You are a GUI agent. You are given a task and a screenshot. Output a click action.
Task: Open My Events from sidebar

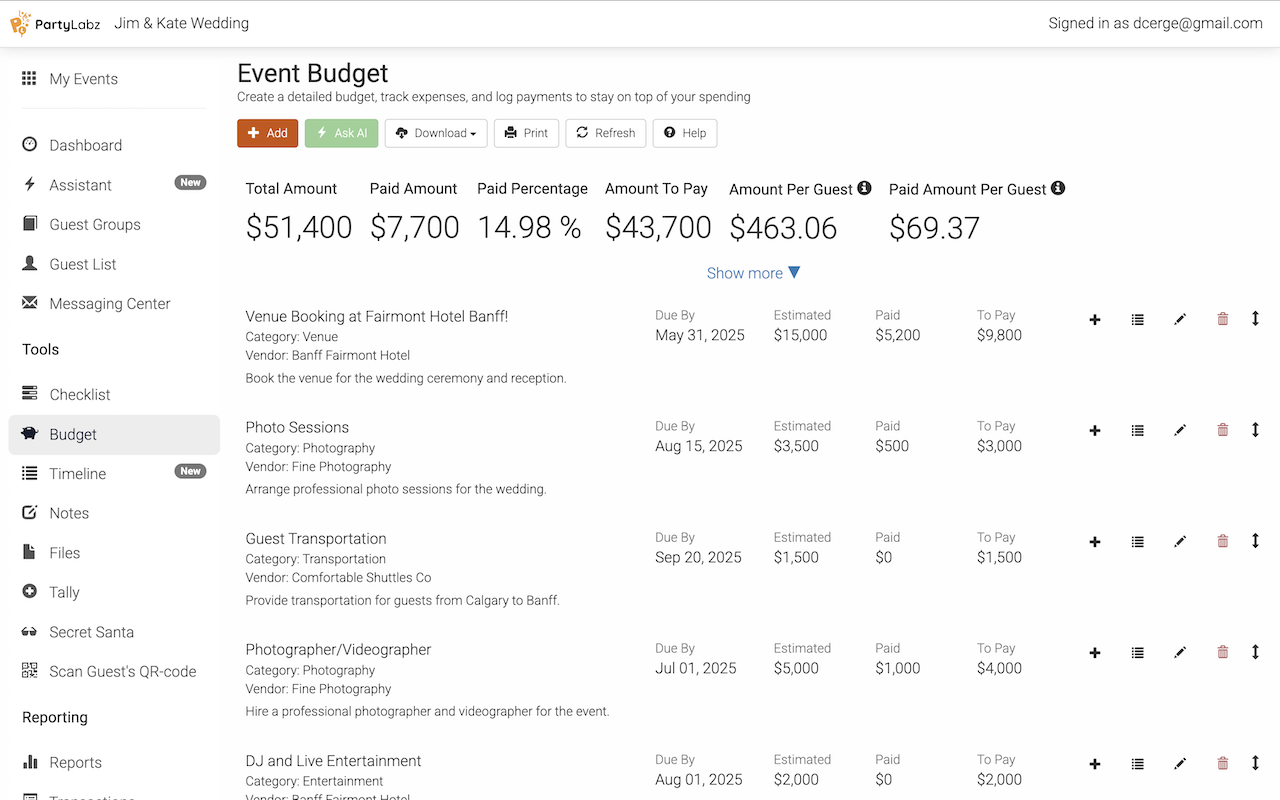pos(83,79)
